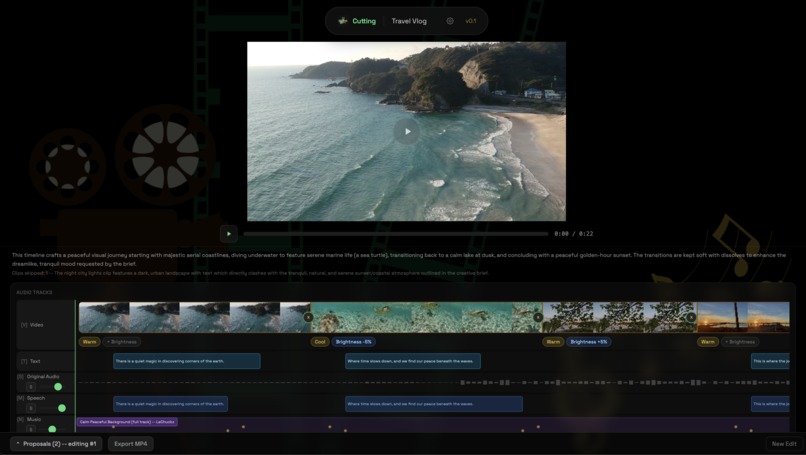Toggle Warm tag under the coastline clip

click(89, 342)
